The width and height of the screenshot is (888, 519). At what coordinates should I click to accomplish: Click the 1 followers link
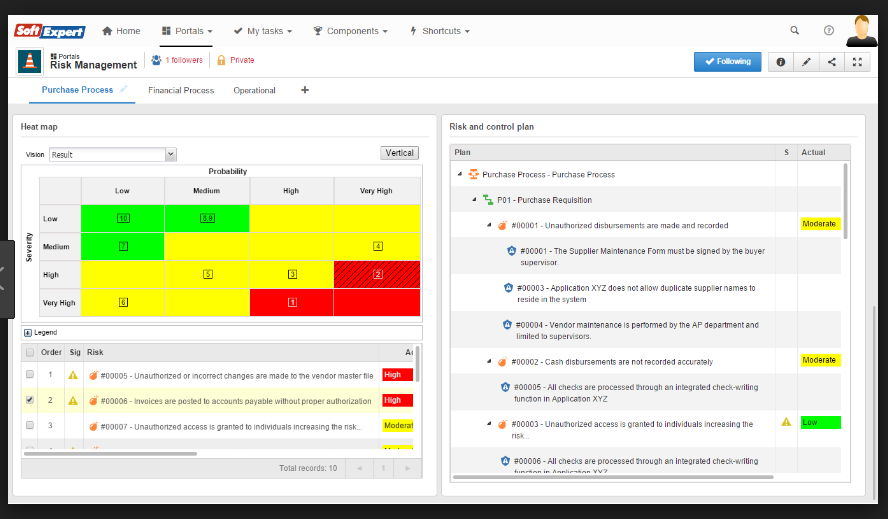point(177,61)
